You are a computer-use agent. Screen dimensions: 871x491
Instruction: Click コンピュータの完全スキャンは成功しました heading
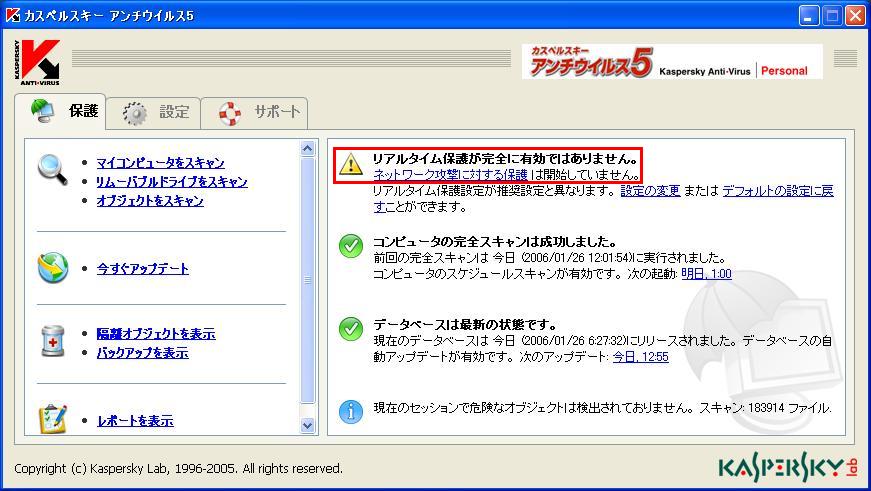point(495,242)
